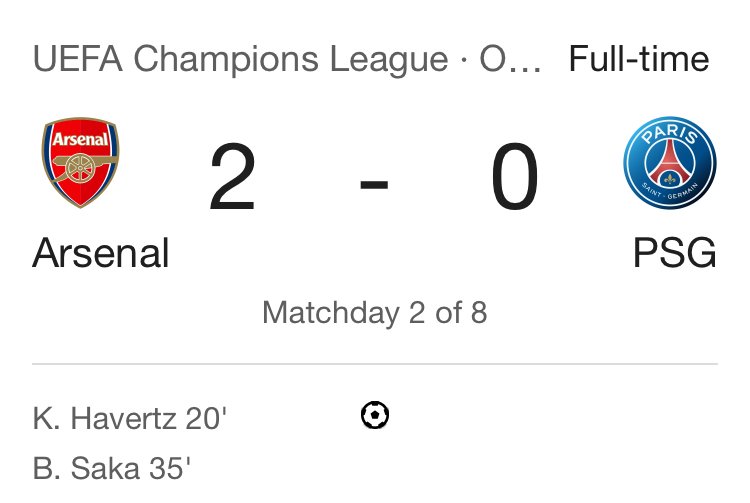The width and height of the screenshot is (750, 503).
Task: Click the horizontal divider above scorers
Action: 375,364
